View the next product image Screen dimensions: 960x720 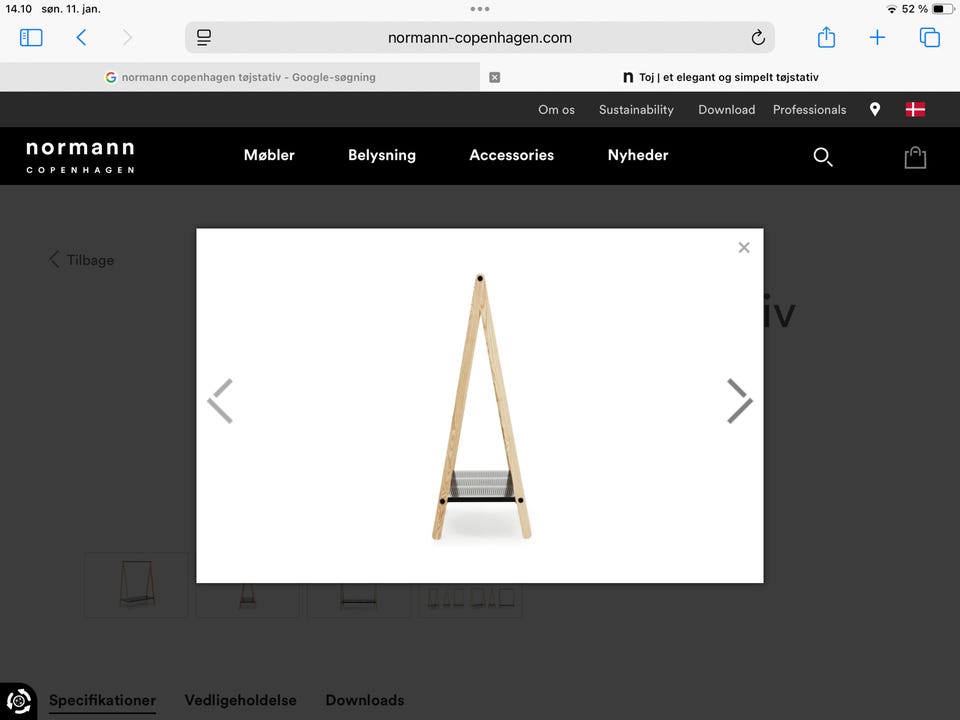[x=739, y=402]
